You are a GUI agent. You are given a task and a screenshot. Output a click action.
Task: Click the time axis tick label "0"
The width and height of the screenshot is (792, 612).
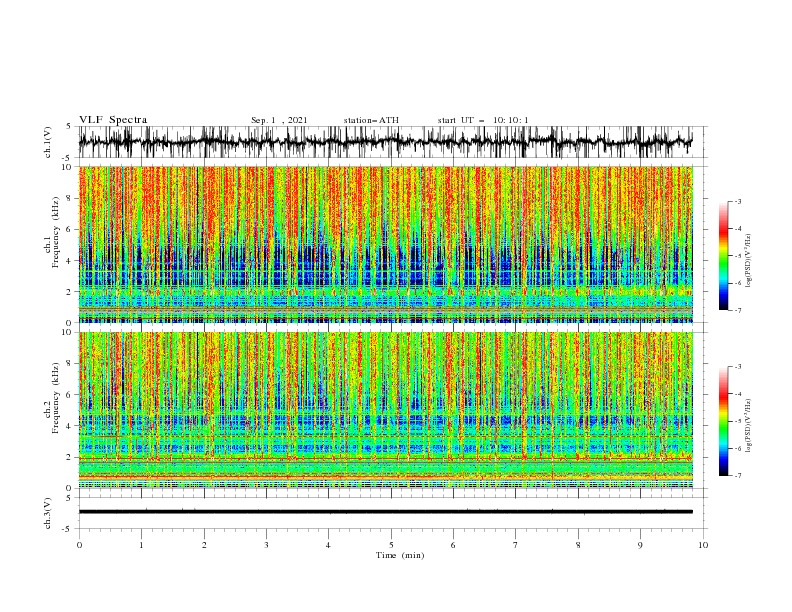(x=79, y=545)
